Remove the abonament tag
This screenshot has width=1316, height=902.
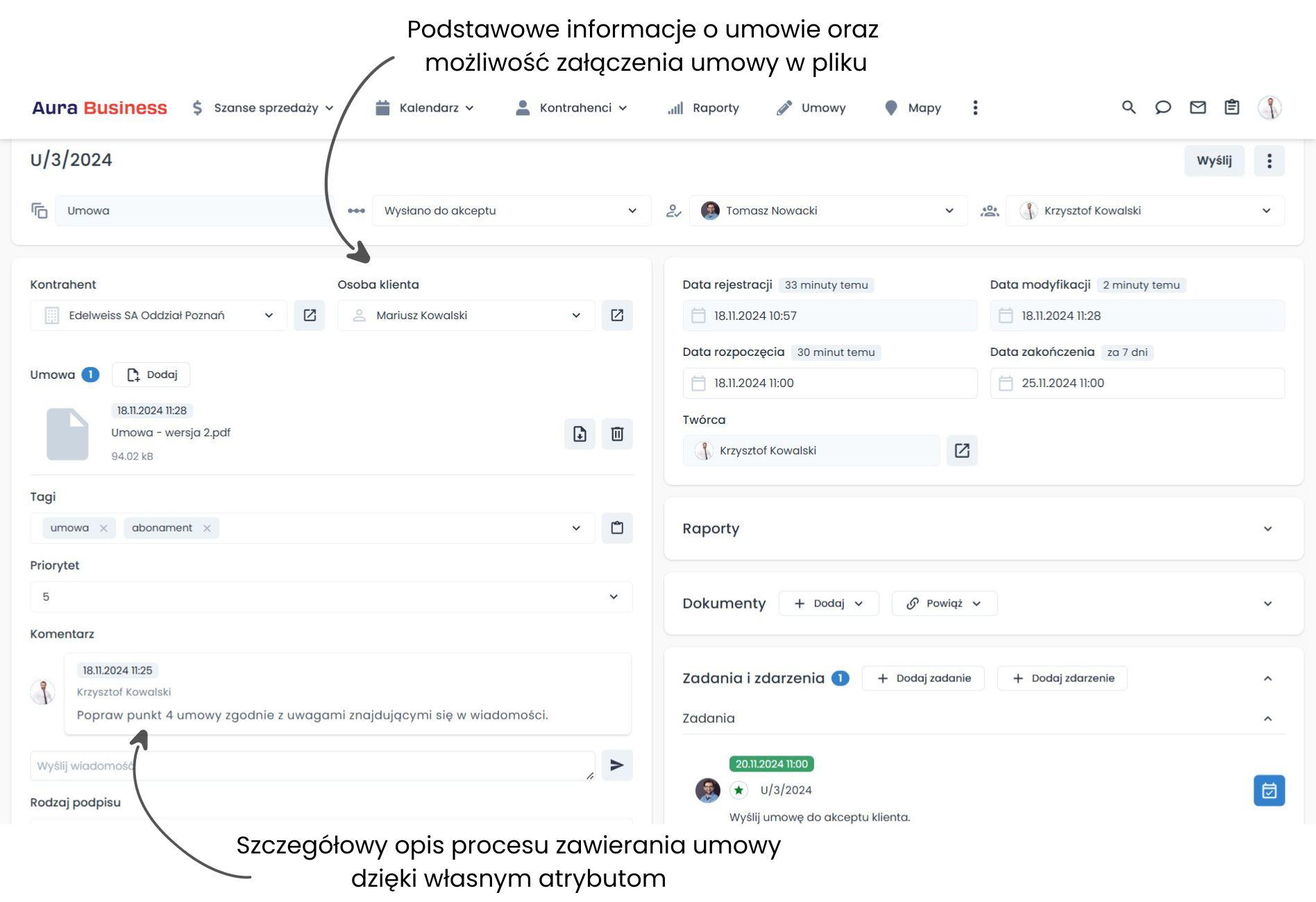coord(206,527)
